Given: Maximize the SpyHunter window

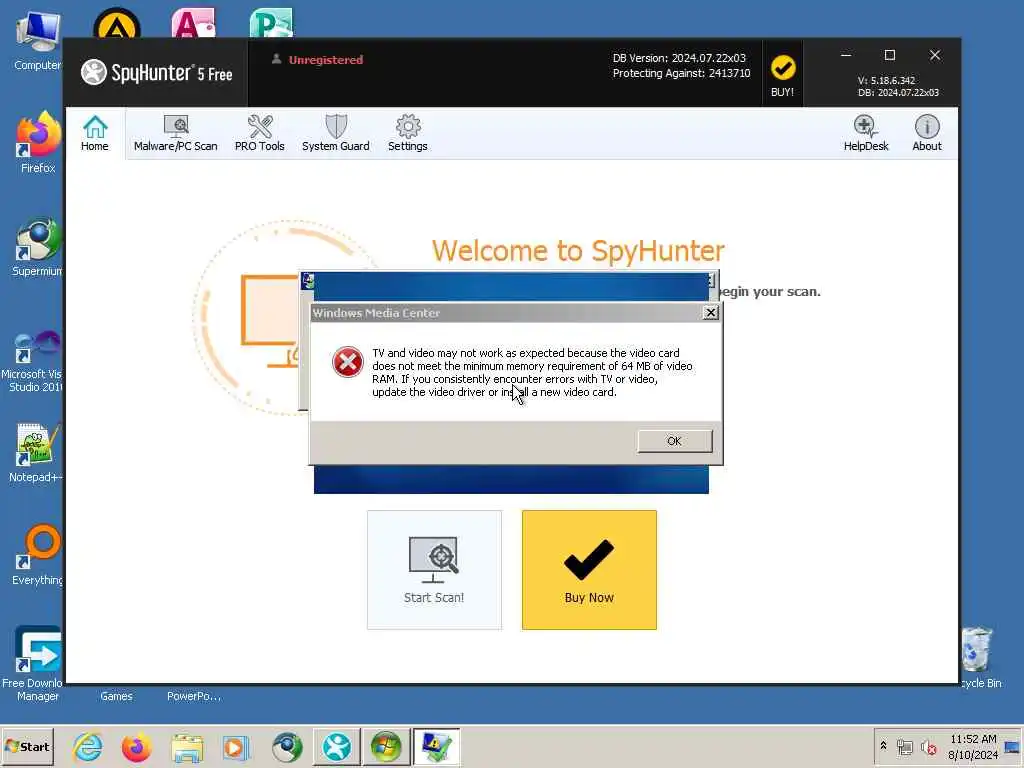Looking at the screenshot, I should (x=889, y=56).
